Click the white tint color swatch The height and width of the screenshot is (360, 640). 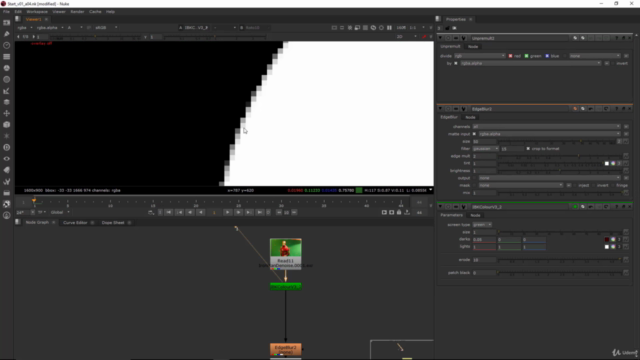pyautogui.click(x=607, y=163)
